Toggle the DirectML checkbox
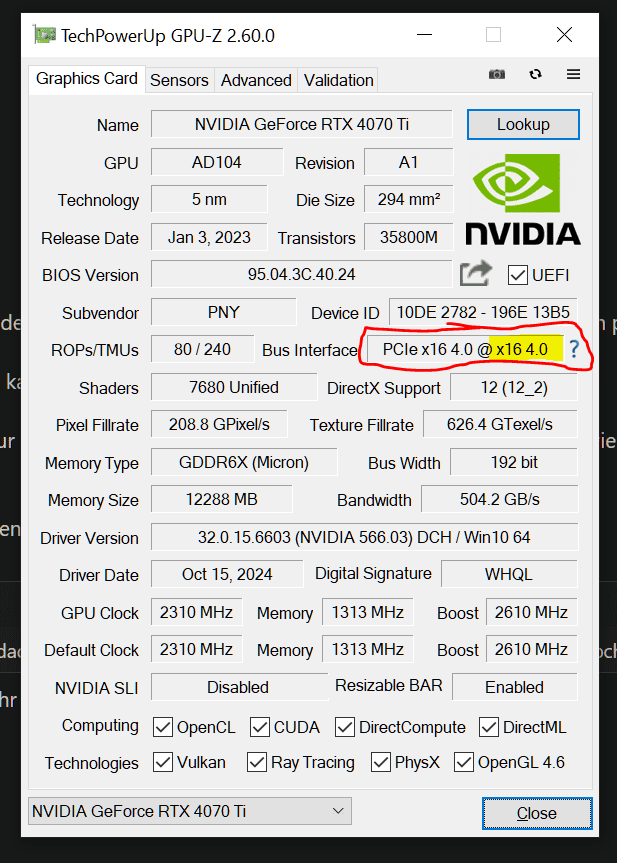This screenshot has height=863, width=617. (x=489, y=727)
